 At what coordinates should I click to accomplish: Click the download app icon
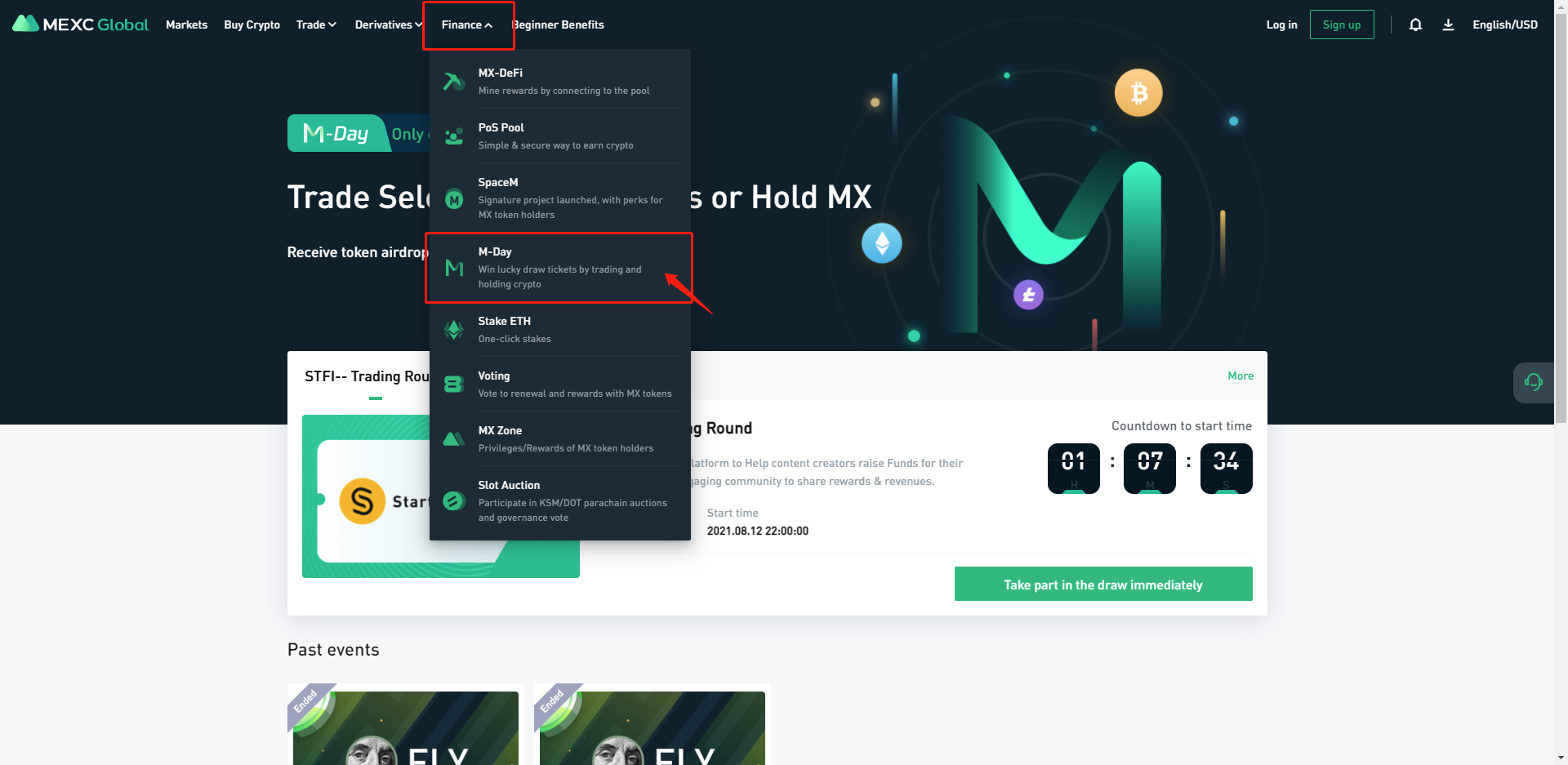[1448, 24]
